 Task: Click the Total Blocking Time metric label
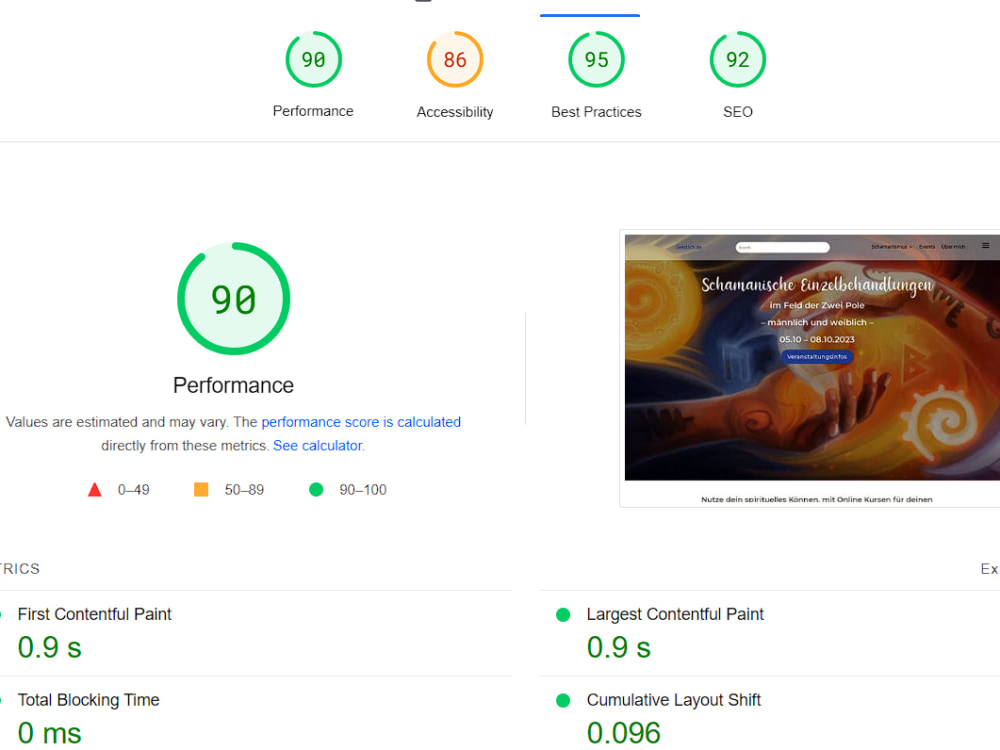tap(89, 700)
